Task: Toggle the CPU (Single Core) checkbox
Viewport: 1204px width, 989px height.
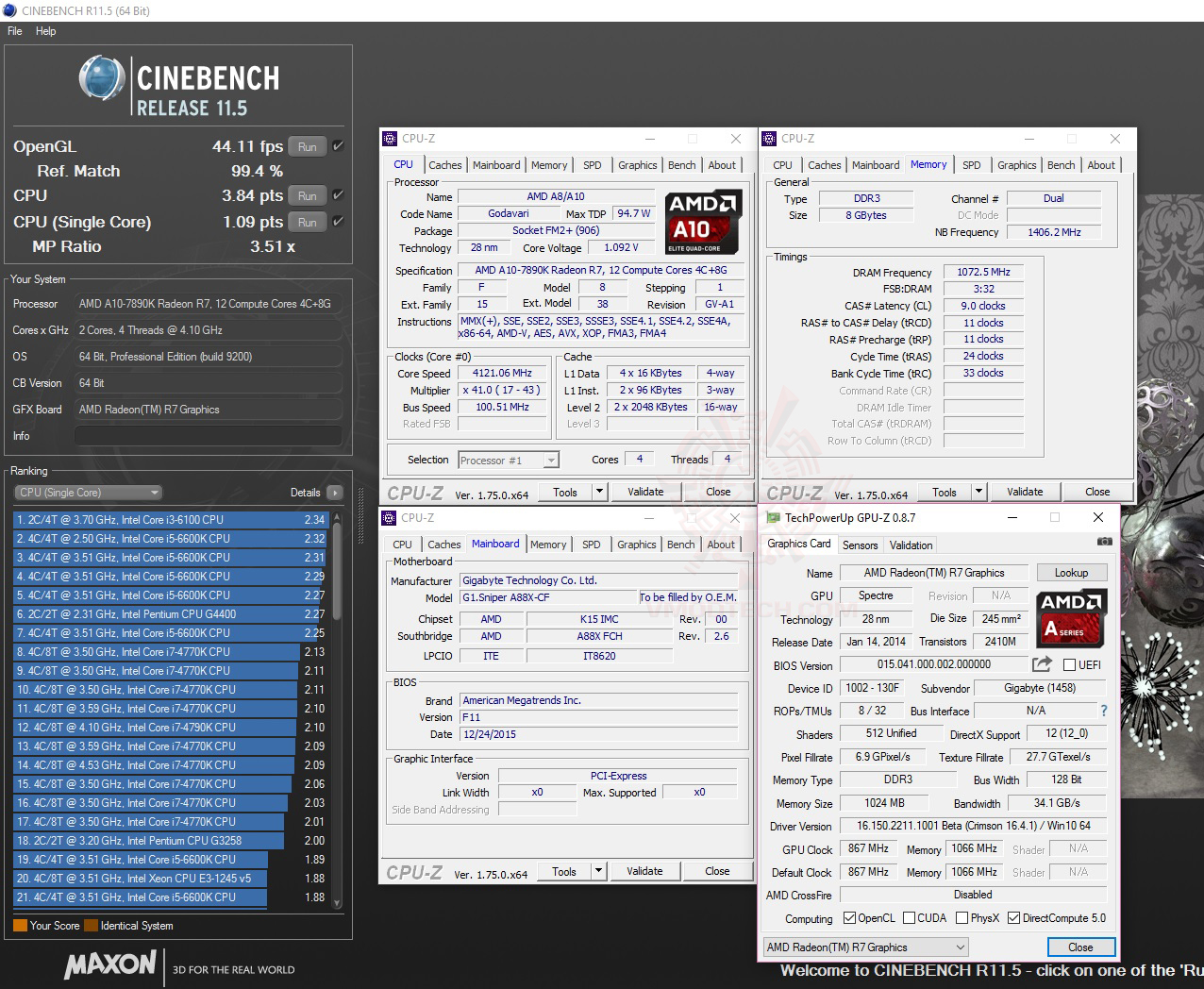Action: 338,222
